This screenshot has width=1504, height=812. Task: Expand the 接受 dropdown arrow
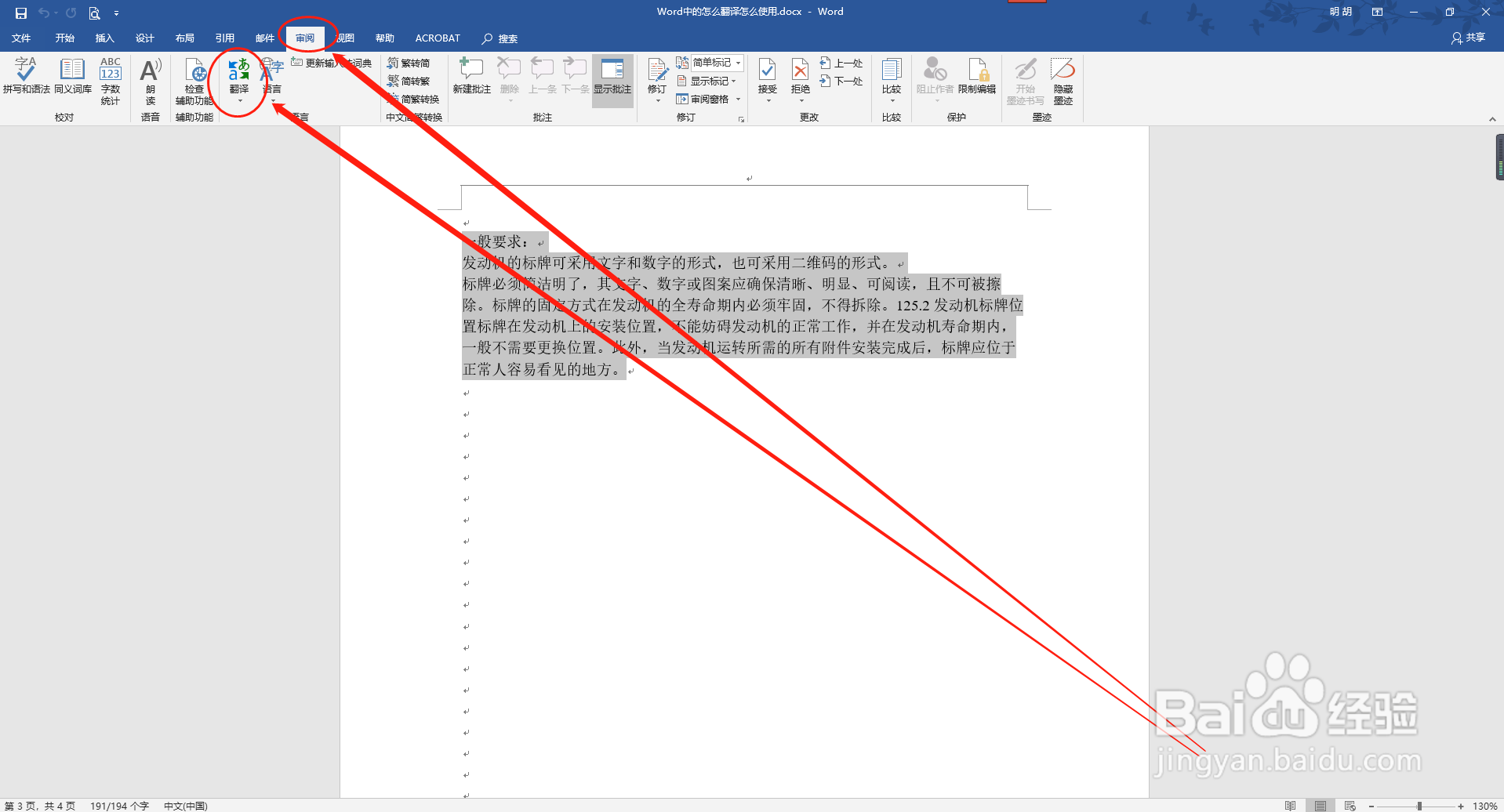(768, 101)
